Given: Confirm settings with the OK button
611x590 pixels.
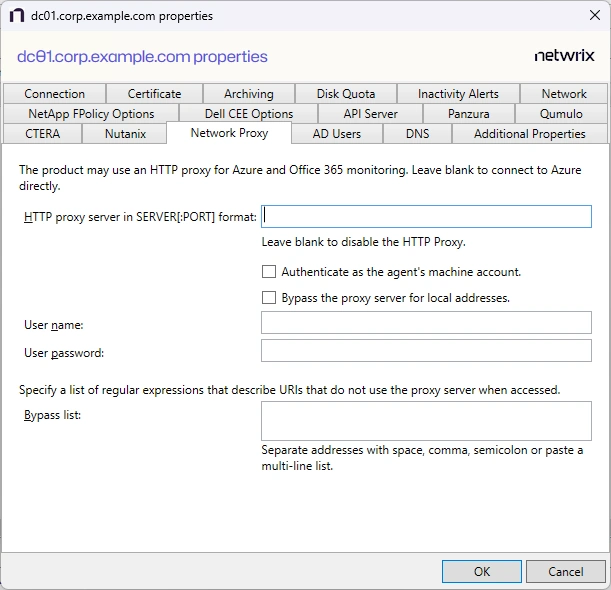Looking at the screenshot, I should coord(482,571).
